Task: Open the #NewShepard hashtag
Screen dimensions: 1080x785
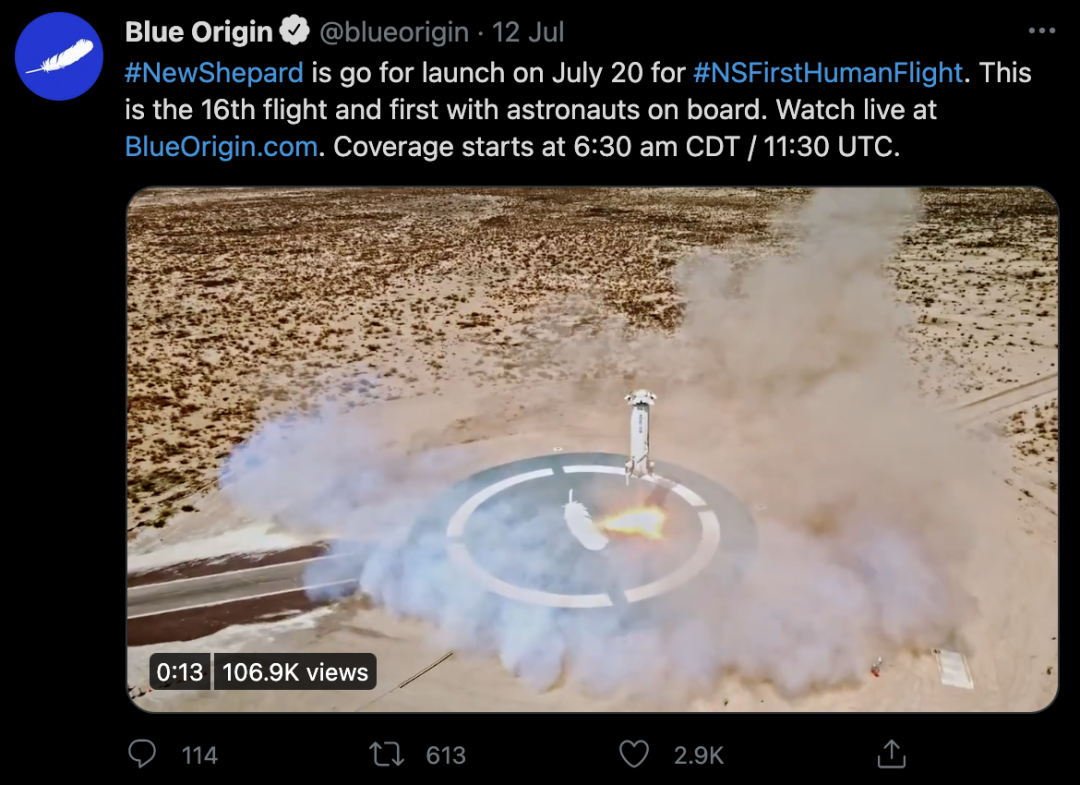Action: (214, 72)
